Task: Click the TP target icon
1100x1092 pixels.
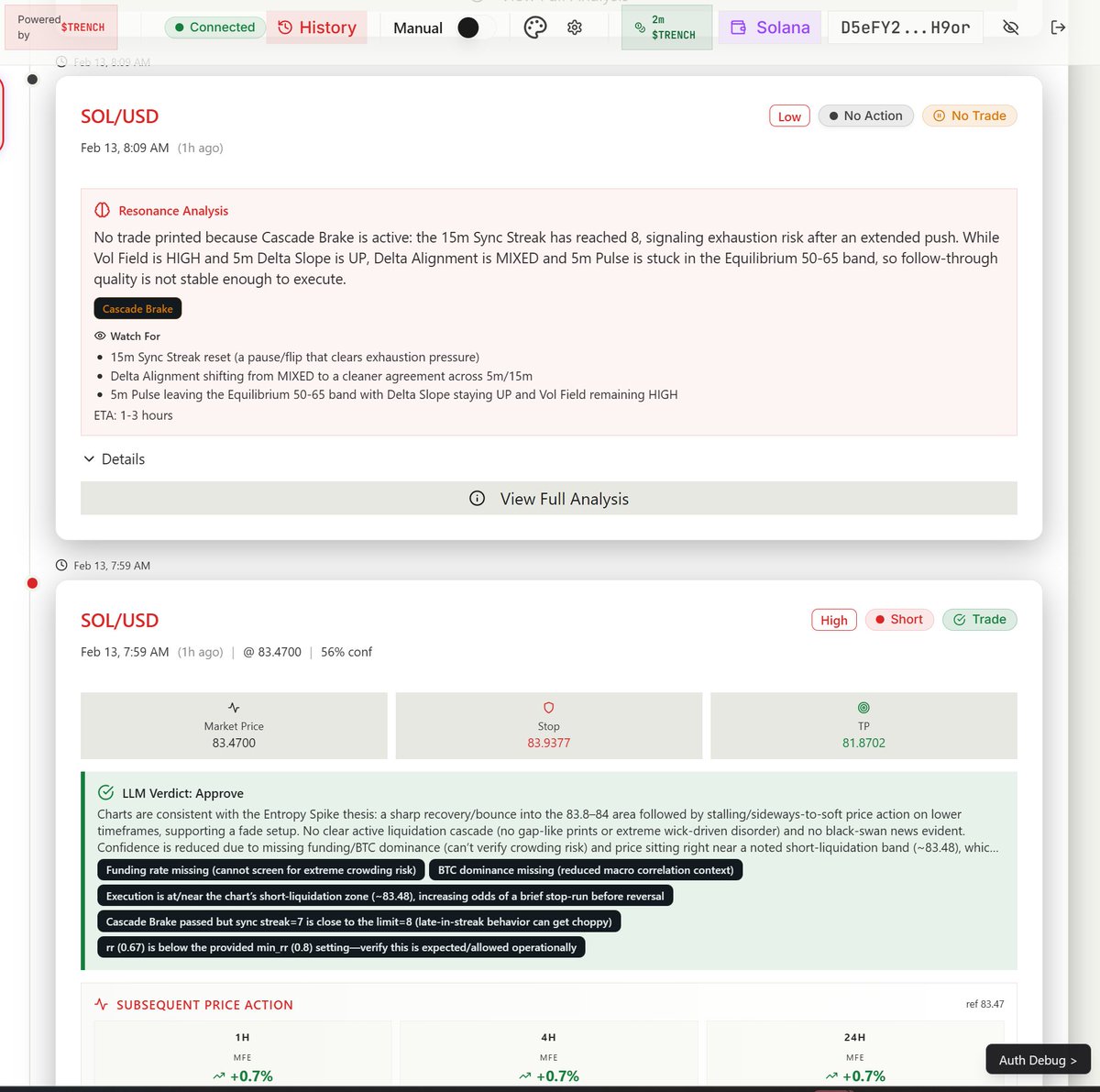Action: point(863,708)
